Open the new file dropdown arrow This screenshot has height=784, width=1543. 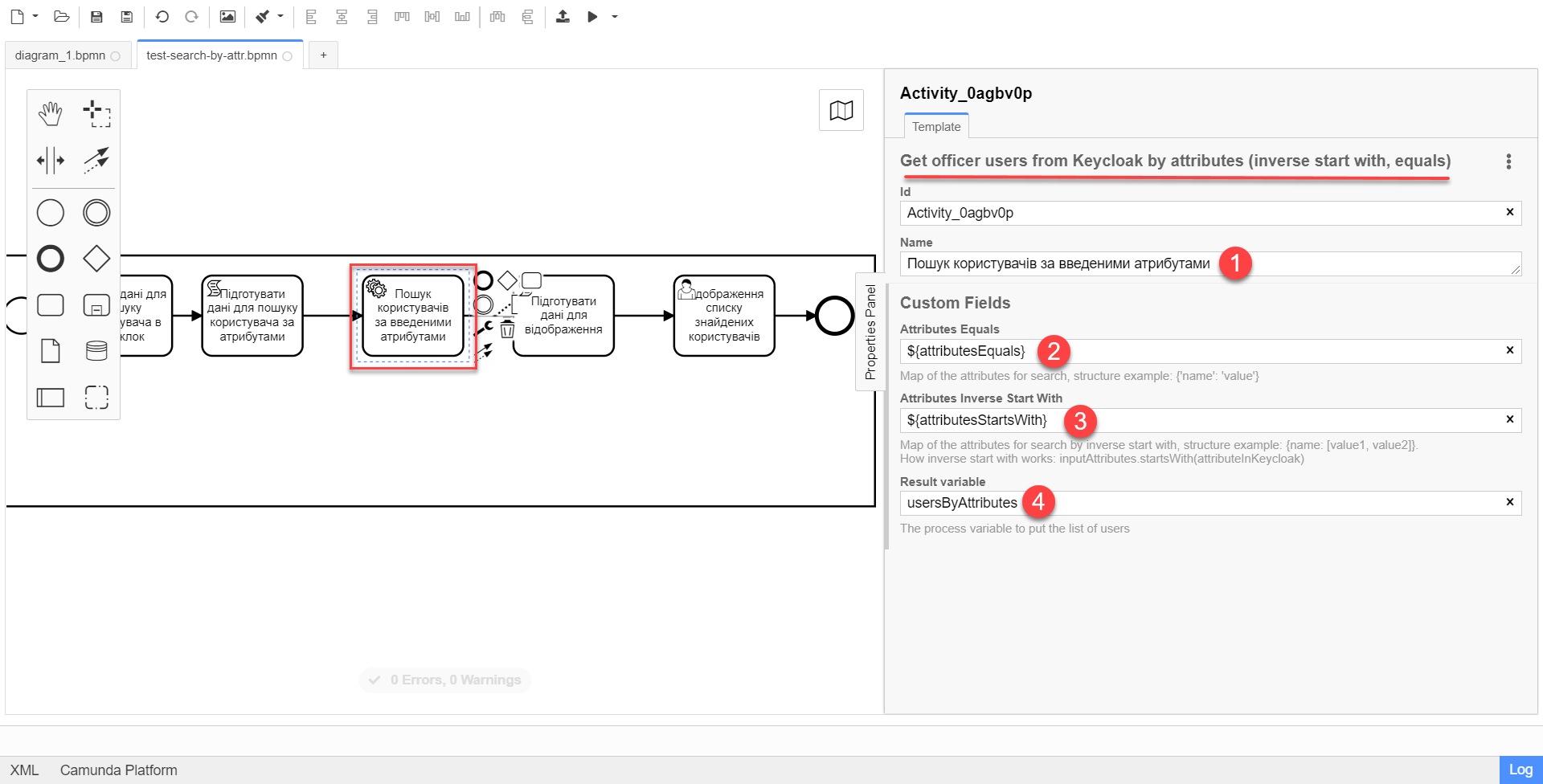coord(35,17)
